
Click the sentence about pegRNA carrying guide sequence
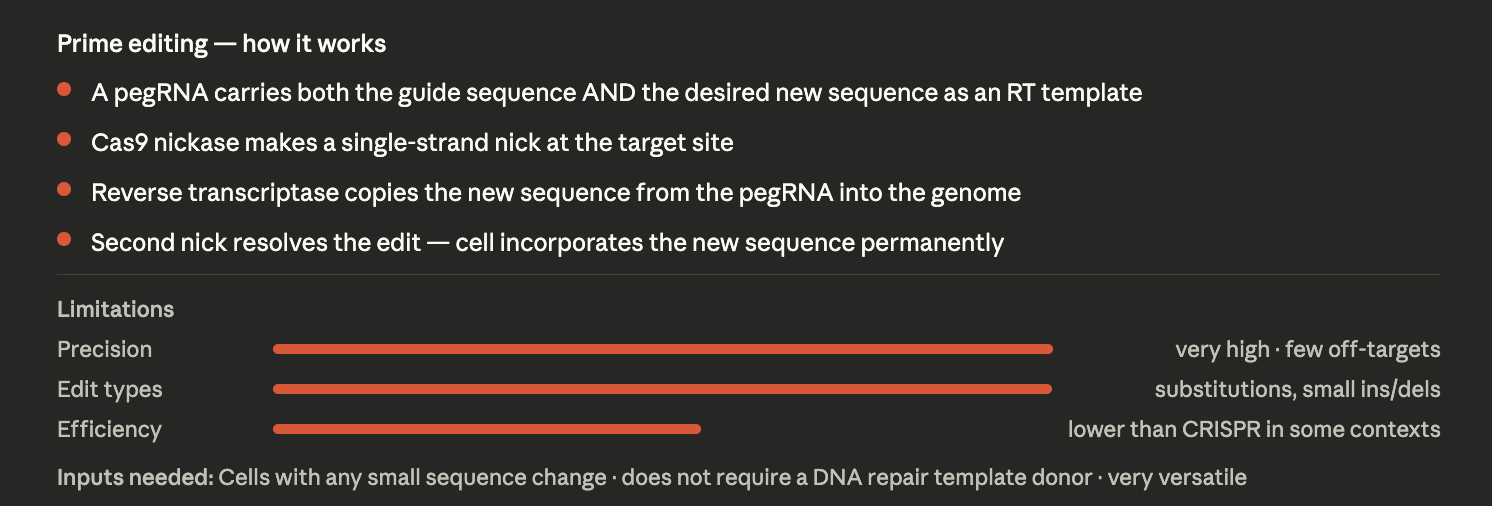pyautogui.click(x=617, y=93)
